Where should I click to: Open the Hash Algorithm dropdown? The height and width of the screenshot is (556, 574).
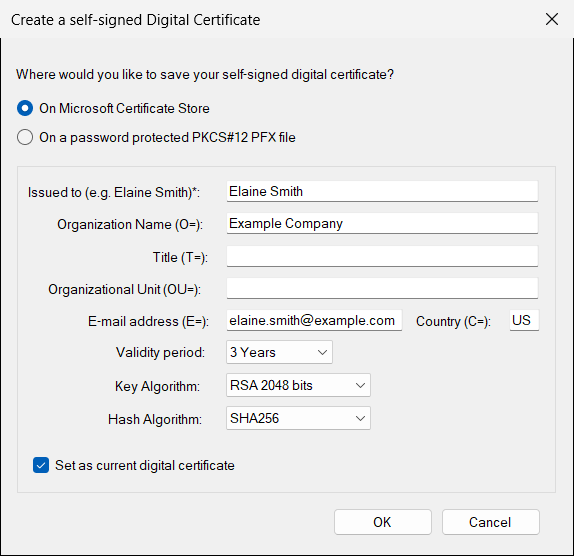tap(298, 418)
